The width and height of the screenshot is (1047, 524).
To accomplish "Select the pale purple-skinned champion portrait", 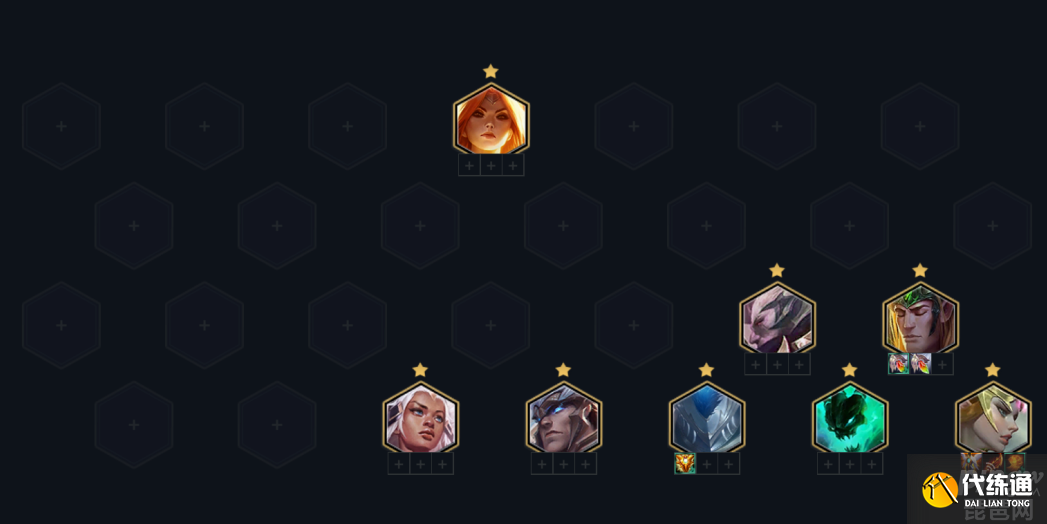I will (777, 318).
